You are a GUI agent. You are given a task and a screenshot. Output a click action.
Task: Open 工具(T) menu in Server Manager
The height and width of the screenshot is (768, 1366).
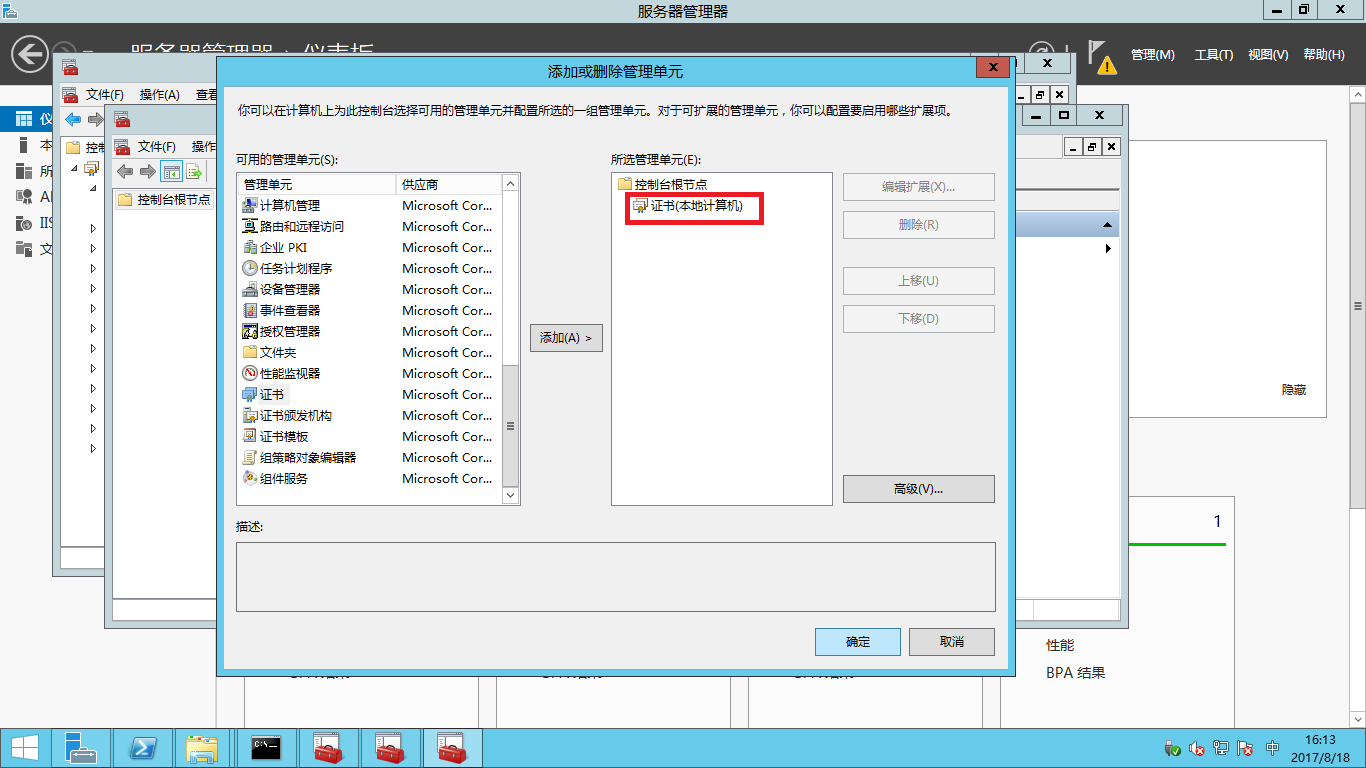coord(1213,55)
